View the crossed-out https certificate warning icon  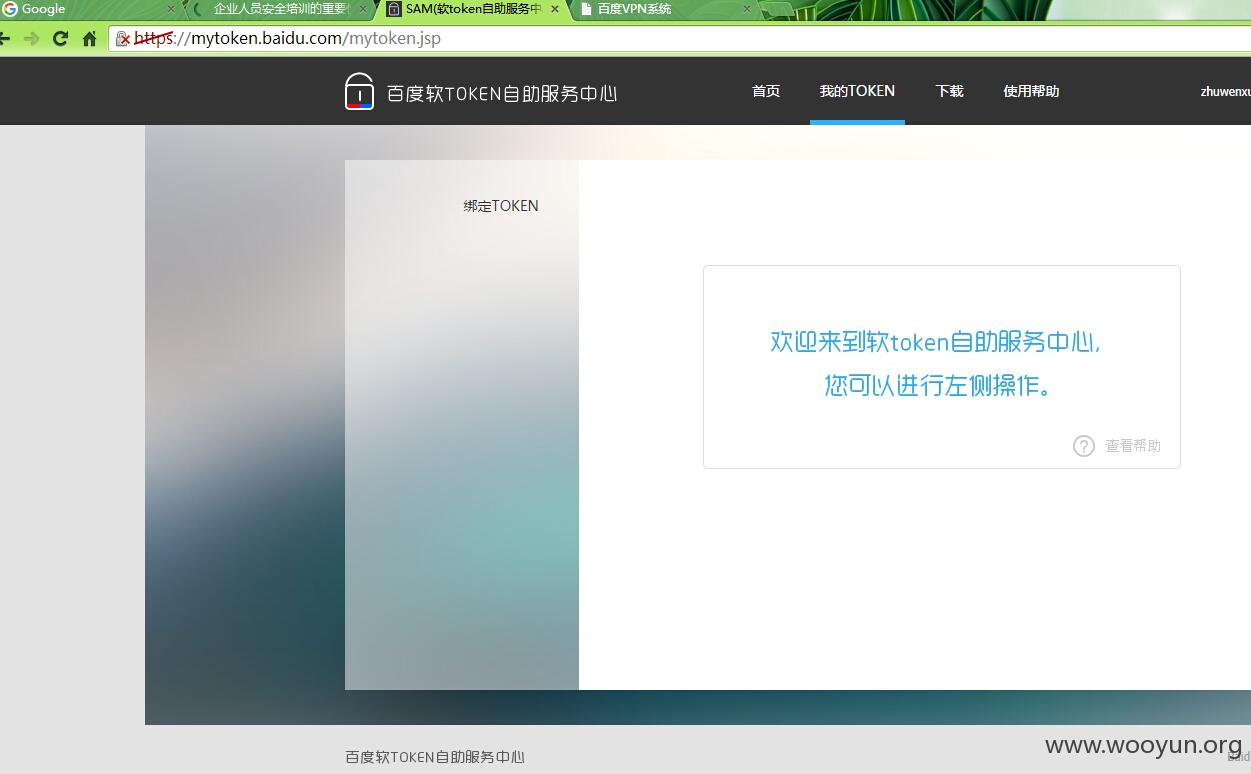point(123,39)
